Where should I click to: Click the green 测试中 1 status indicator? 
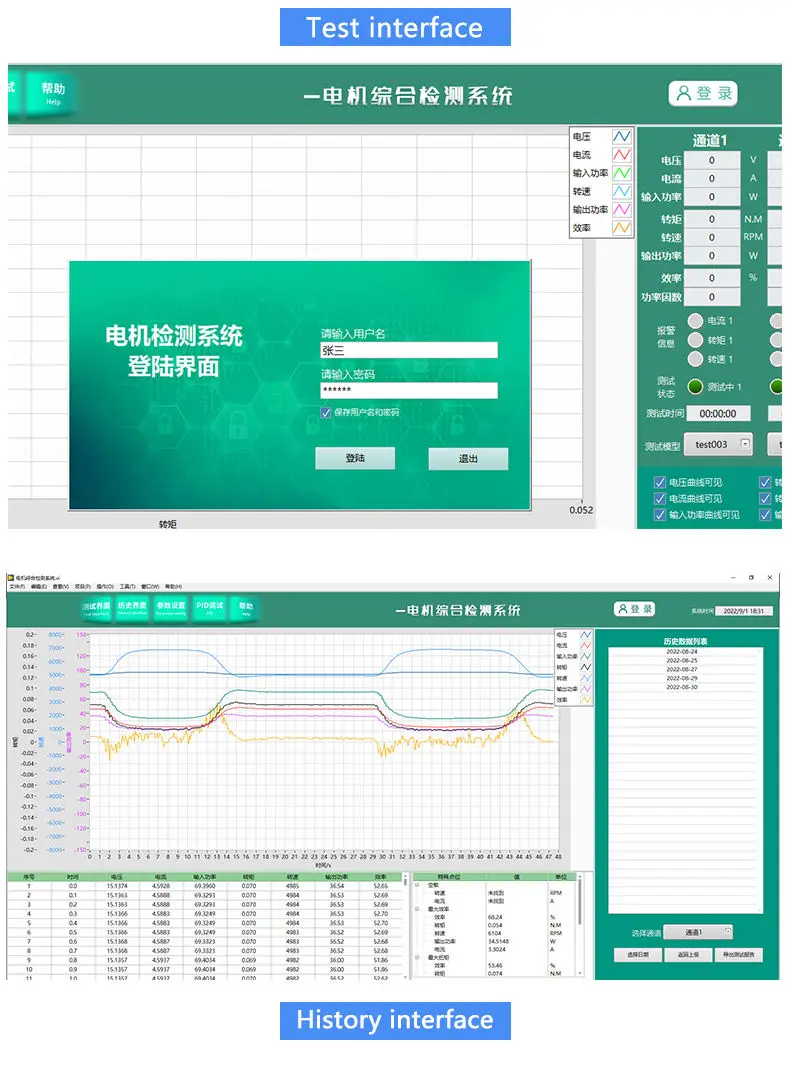click(695, 386)
